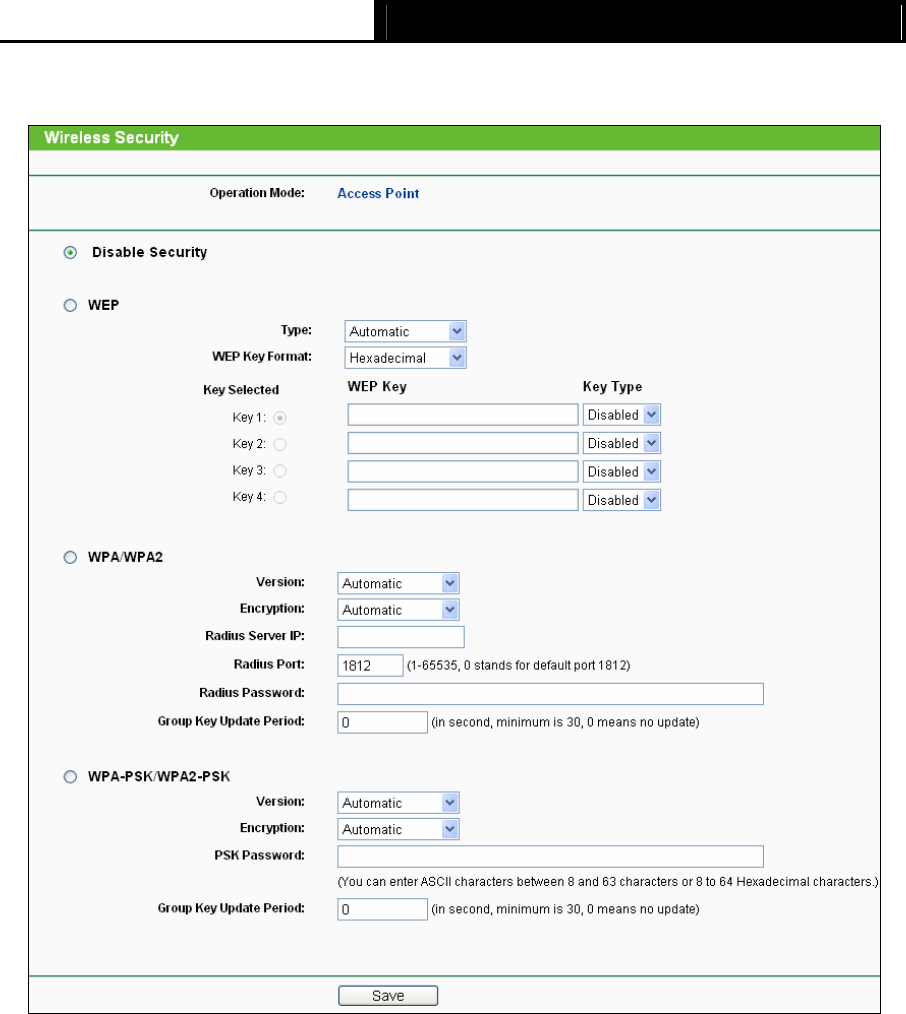Click the Radius Port field showing 1812

(x=371, y=665)
